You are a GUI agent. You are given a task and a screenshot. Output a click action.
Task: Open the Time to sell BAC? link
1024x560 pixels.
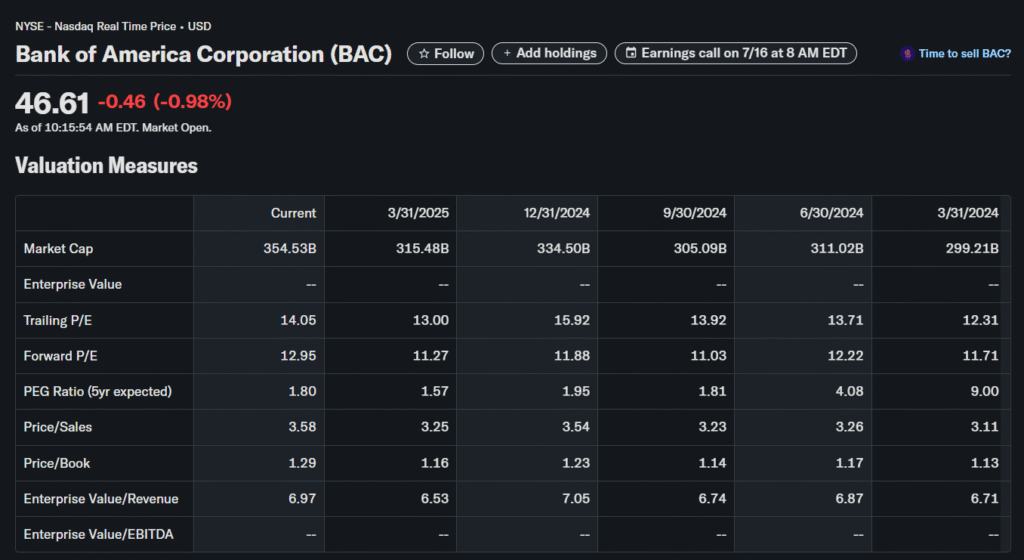pyautogui.click(x=965, y=54)
